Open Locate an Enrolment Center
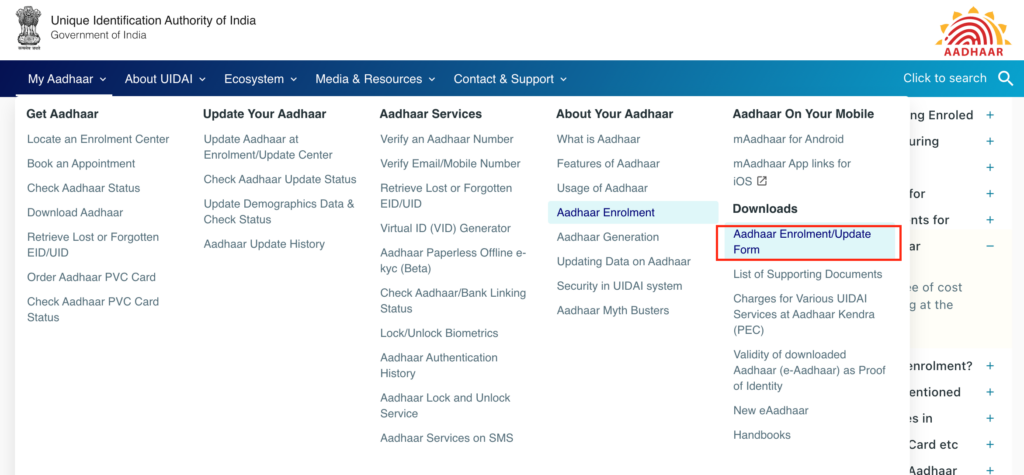Image resolution: width=1024 pixels, height=475 pixels. click(98, 139)
